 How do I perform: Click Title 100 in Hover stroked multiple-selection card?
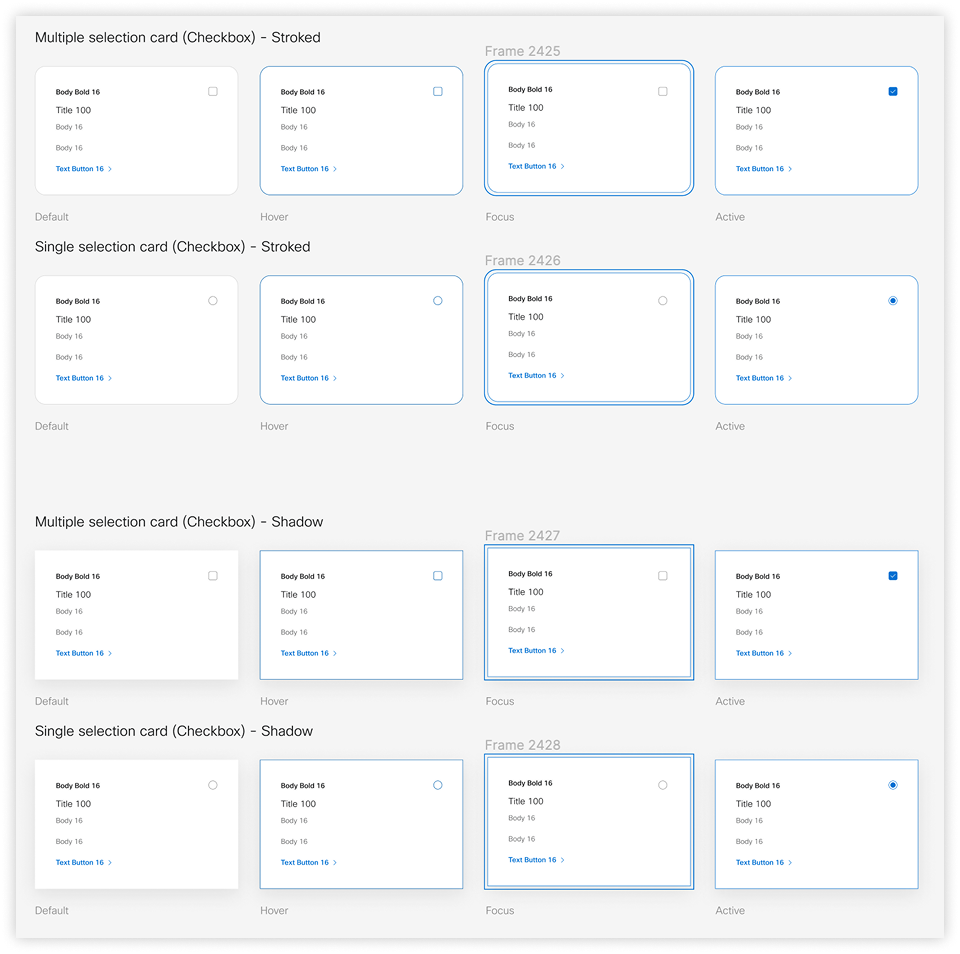coord(298,110)
